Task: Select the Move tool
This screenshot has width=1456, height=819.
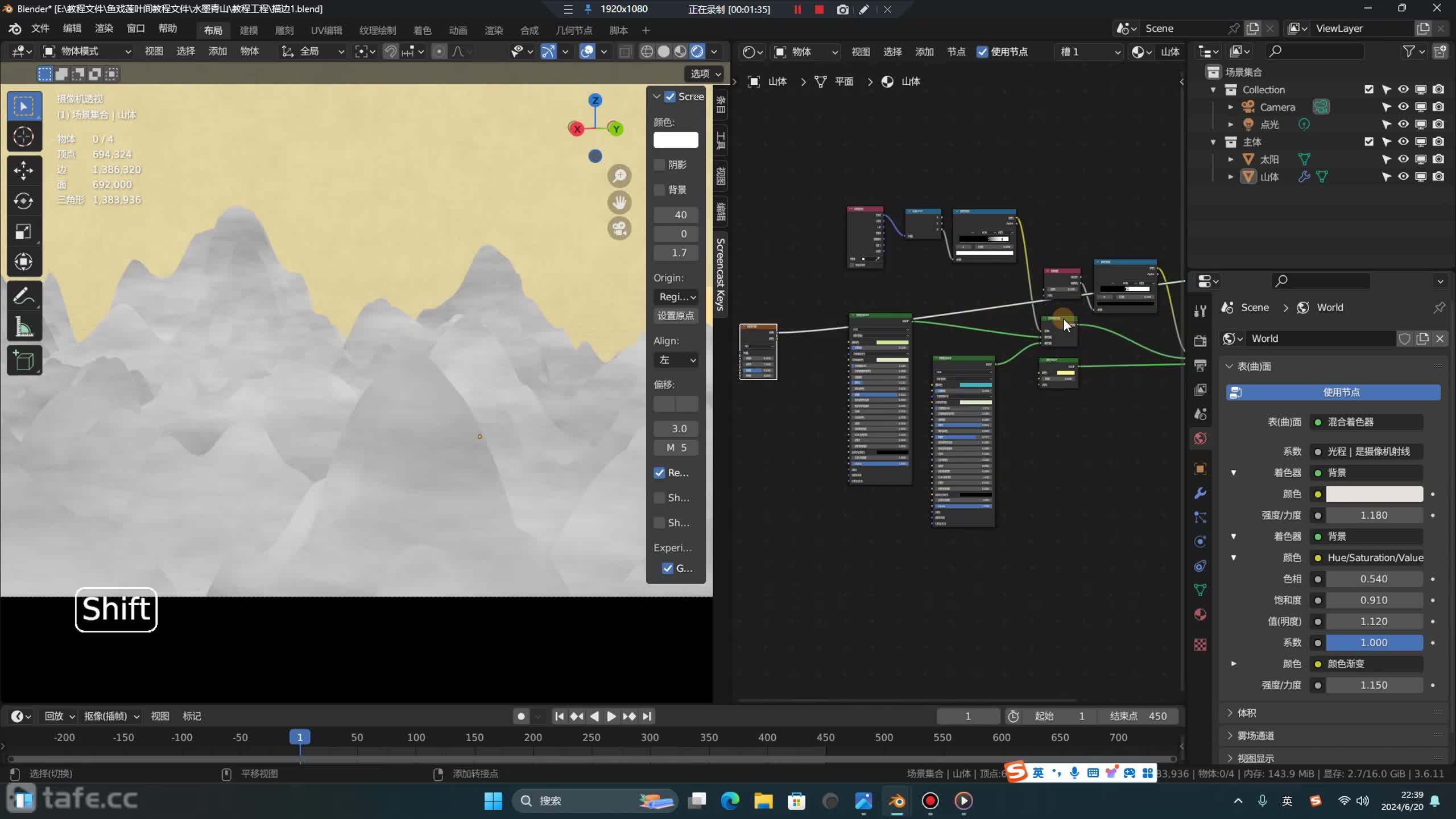Action: coord(24,170)
